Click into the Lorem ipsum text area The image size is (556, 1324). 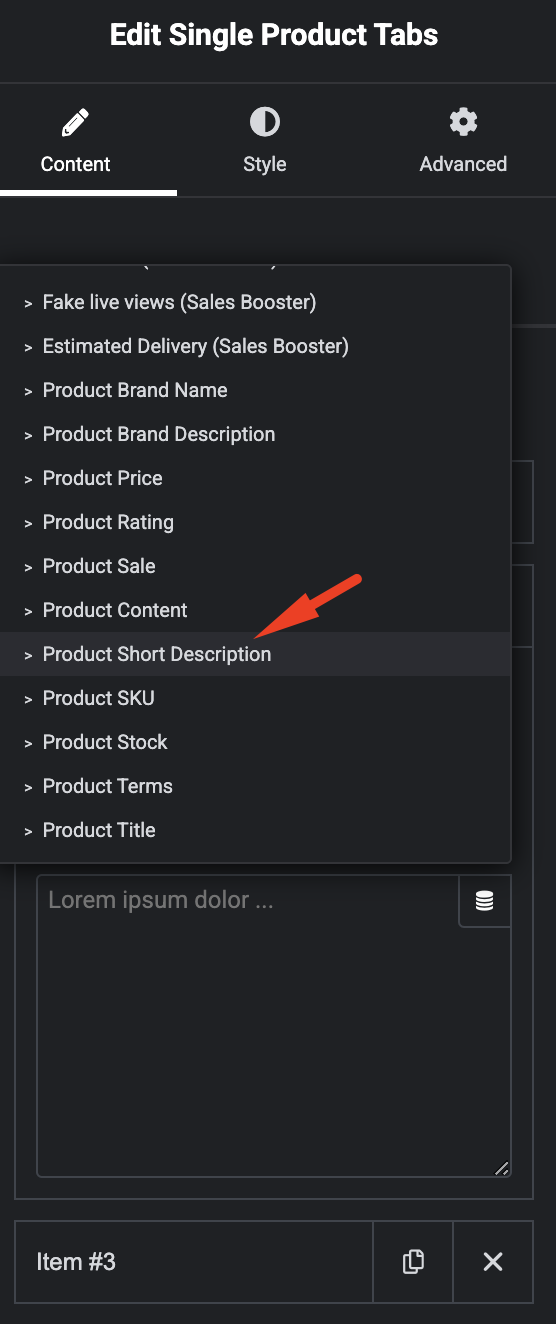click(x=248, y=1026)
